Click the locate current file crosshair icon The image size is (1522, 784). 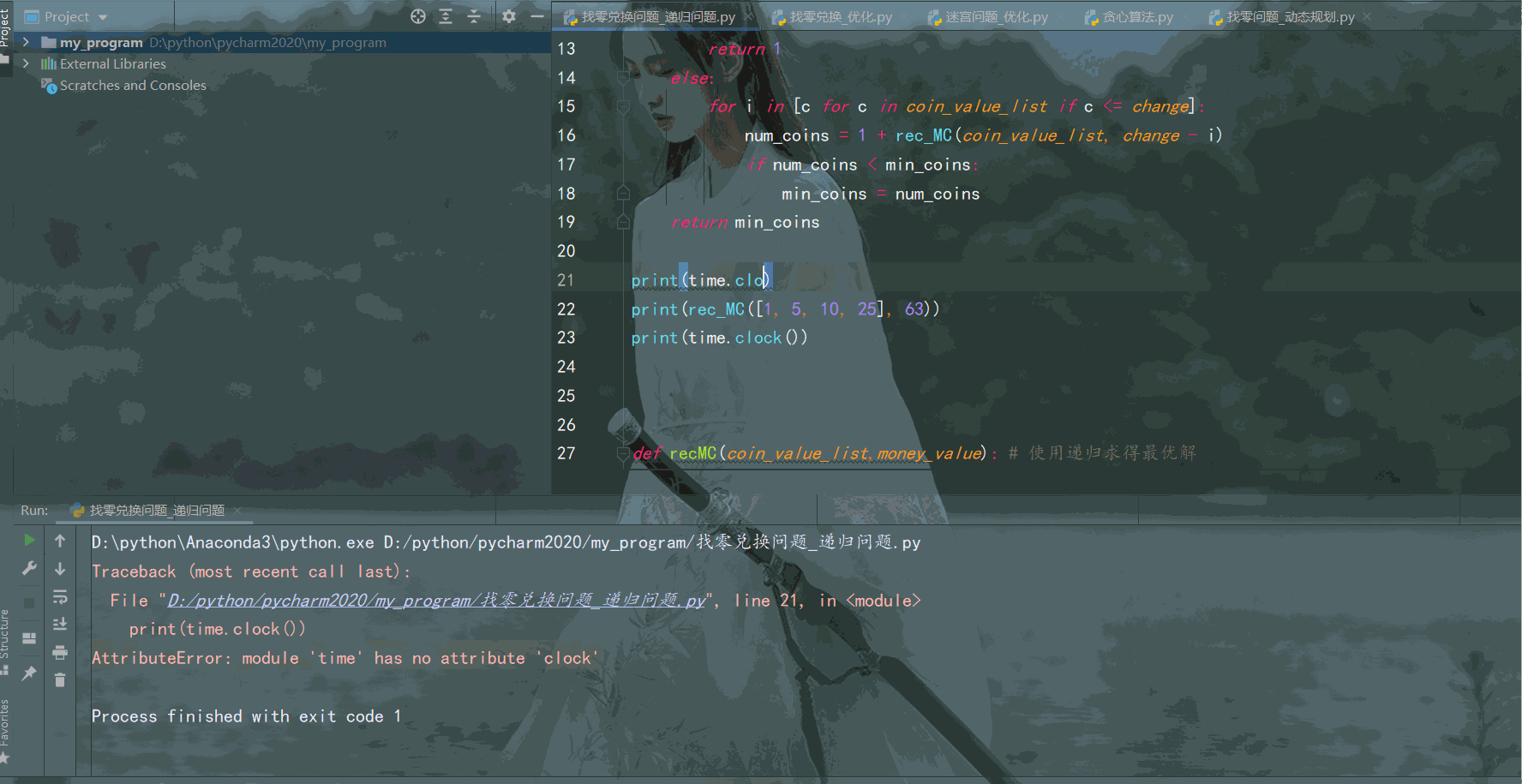(418, 16)
